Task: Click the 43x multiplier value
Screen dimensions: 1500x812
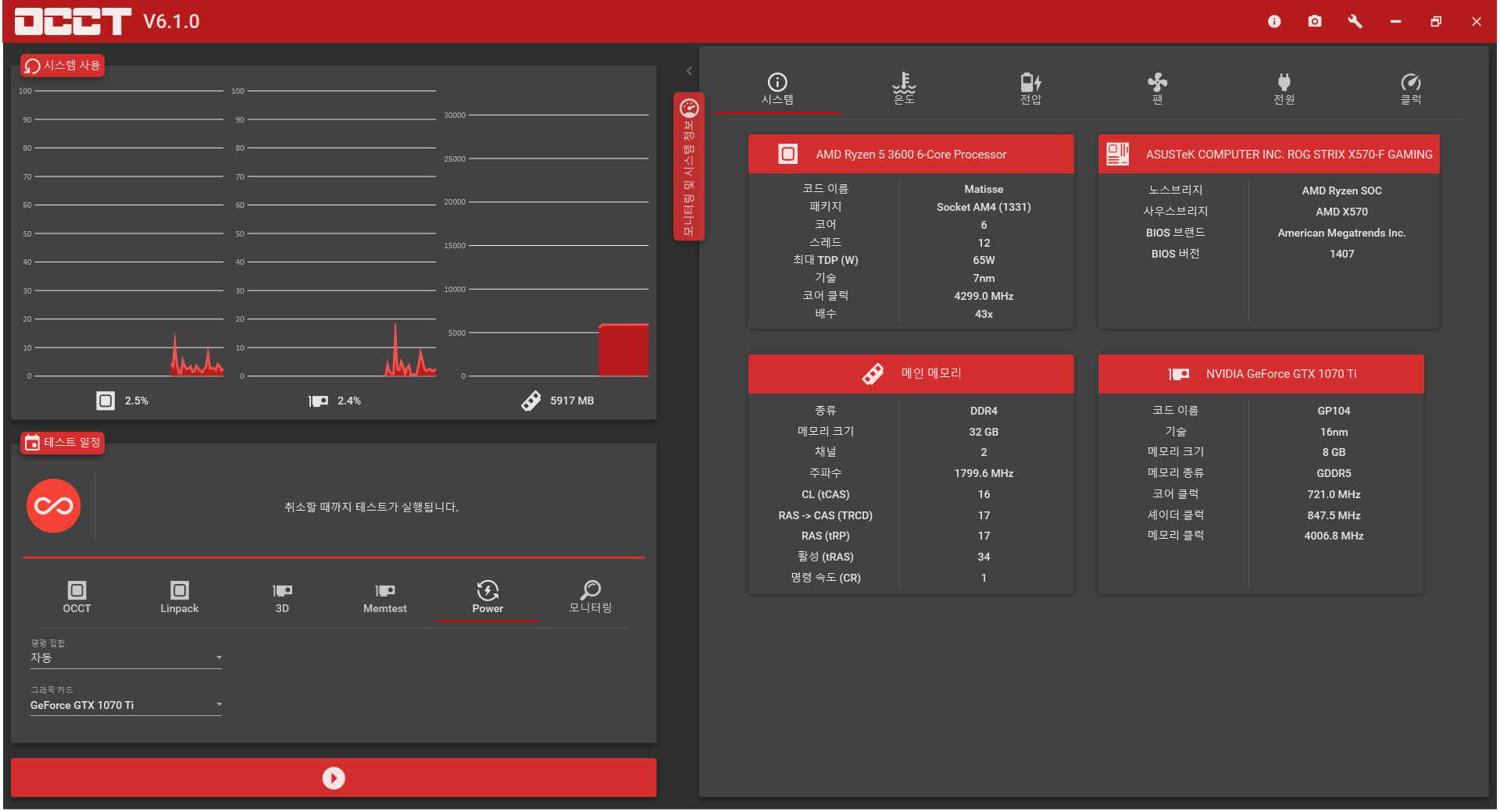Action: pyautogui.click(x=984, y=314)
